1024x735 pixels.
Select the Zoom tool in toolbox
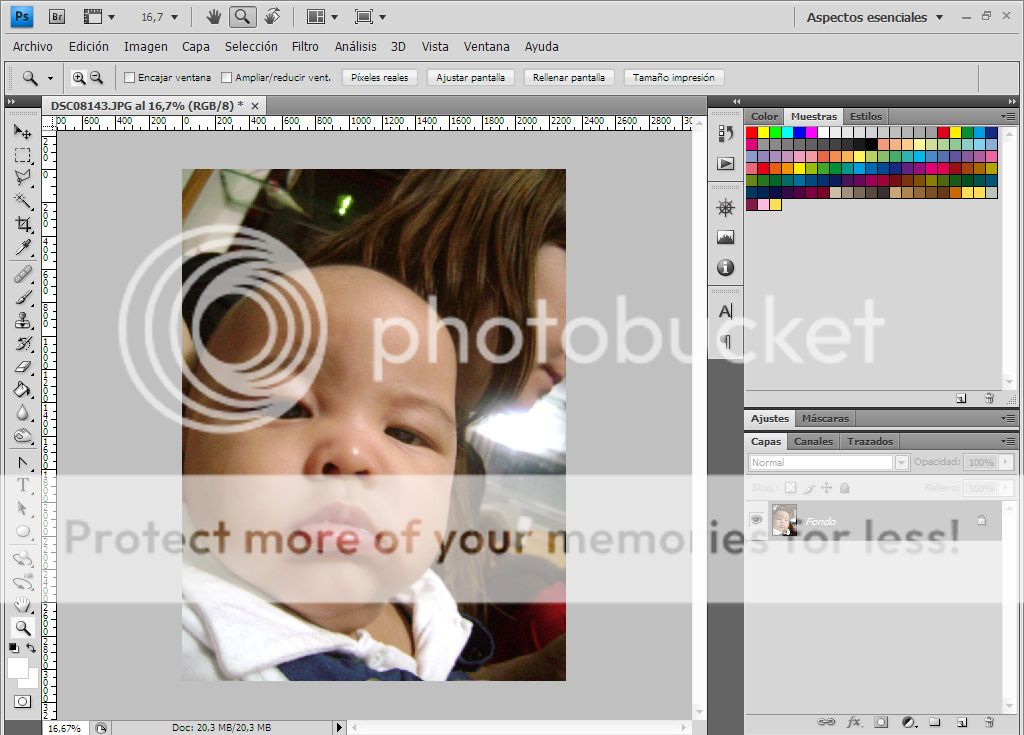pos(22,628)
